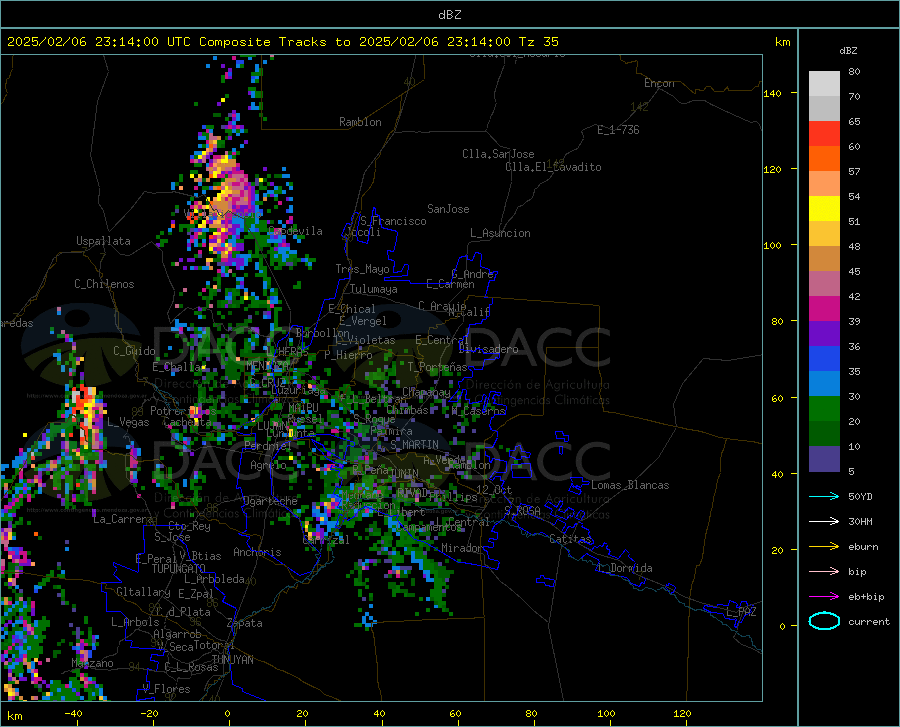
Task: Click the Lomas_Blancas place label
Action: pos(630,485)
